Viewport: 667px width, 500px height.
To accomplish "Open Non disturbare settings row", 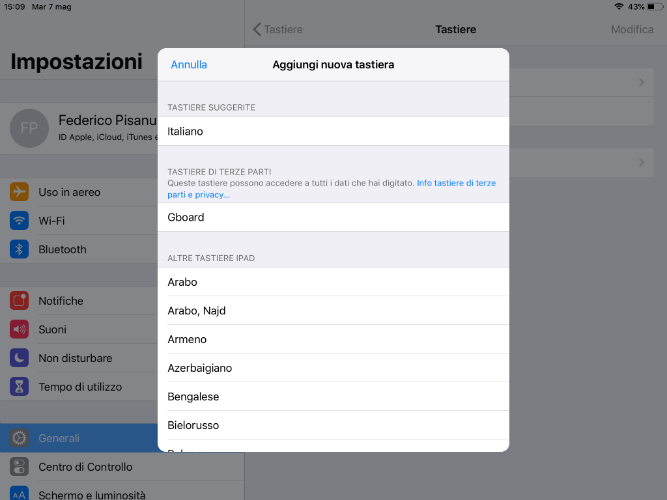I will pos(79,358).
